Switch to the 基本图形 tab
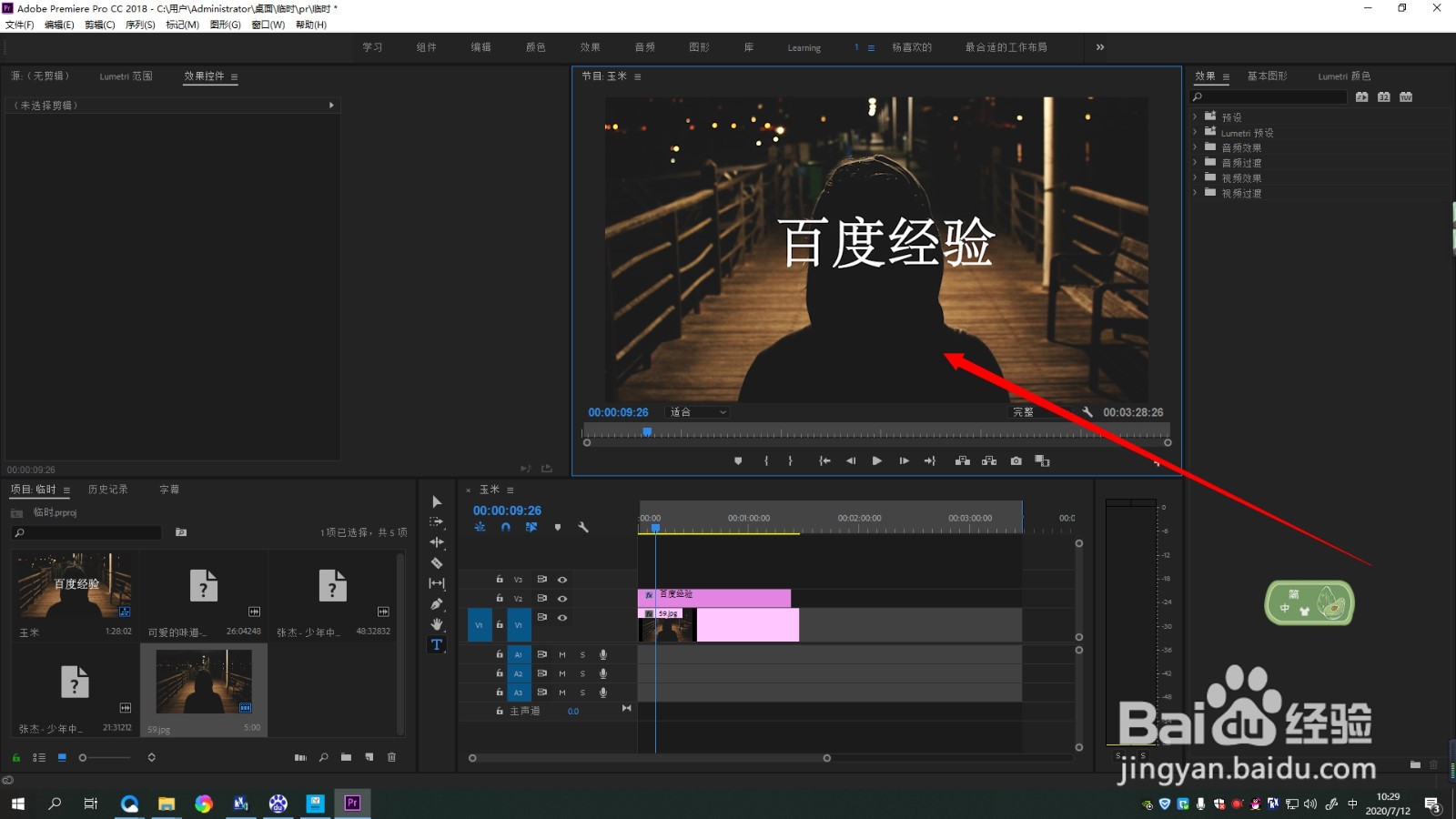The width and height of the screenshot is (1456, 819). click(x=1268, y=76)
